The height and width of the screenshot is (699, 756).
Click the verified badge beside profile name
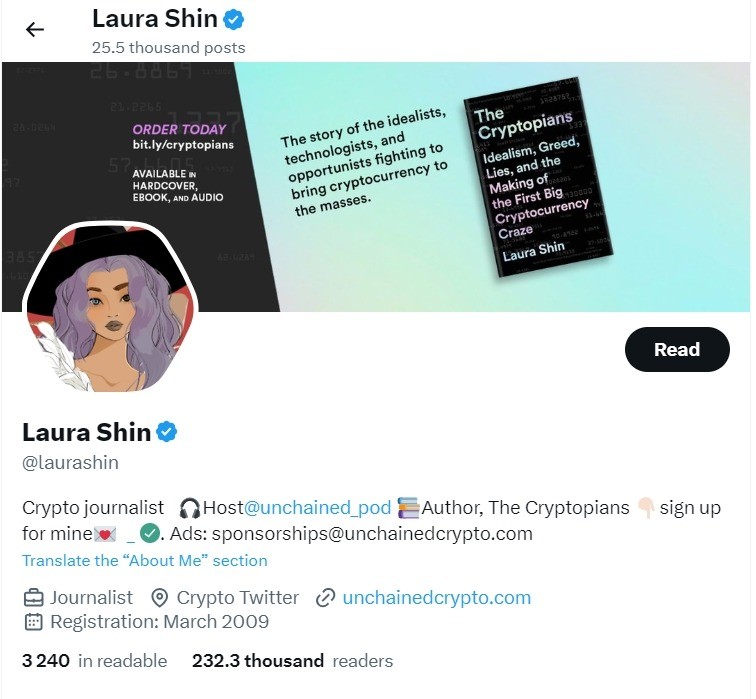point(166,431)
